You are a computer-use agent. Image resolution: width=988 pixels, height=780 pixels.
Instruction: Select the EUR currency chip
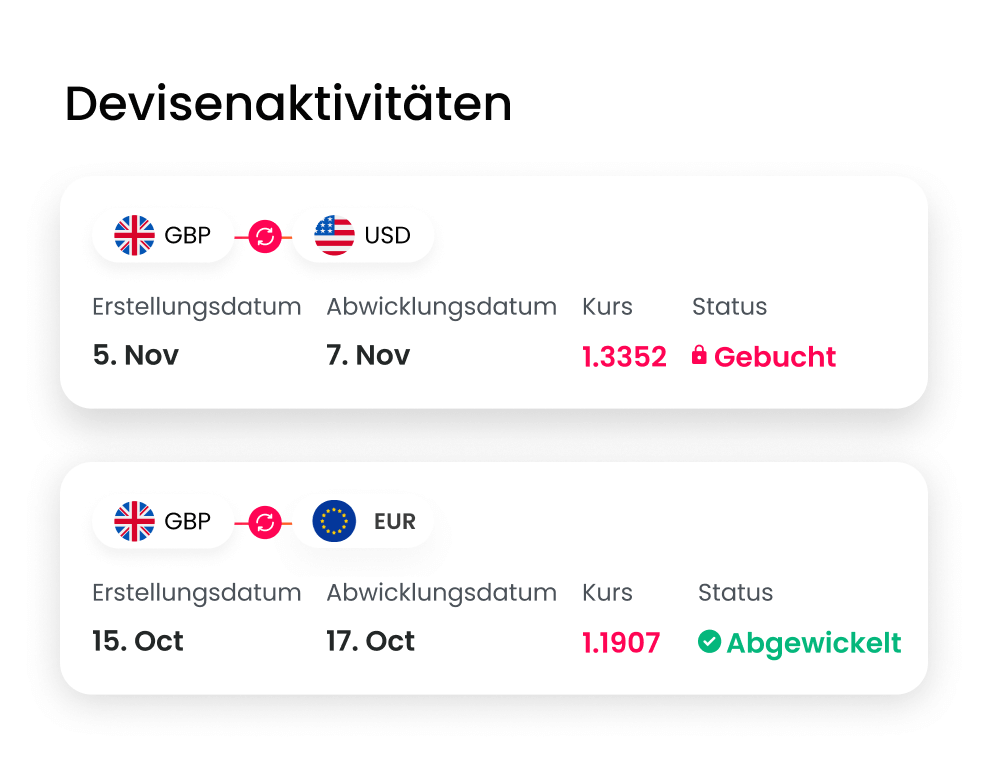364,521
